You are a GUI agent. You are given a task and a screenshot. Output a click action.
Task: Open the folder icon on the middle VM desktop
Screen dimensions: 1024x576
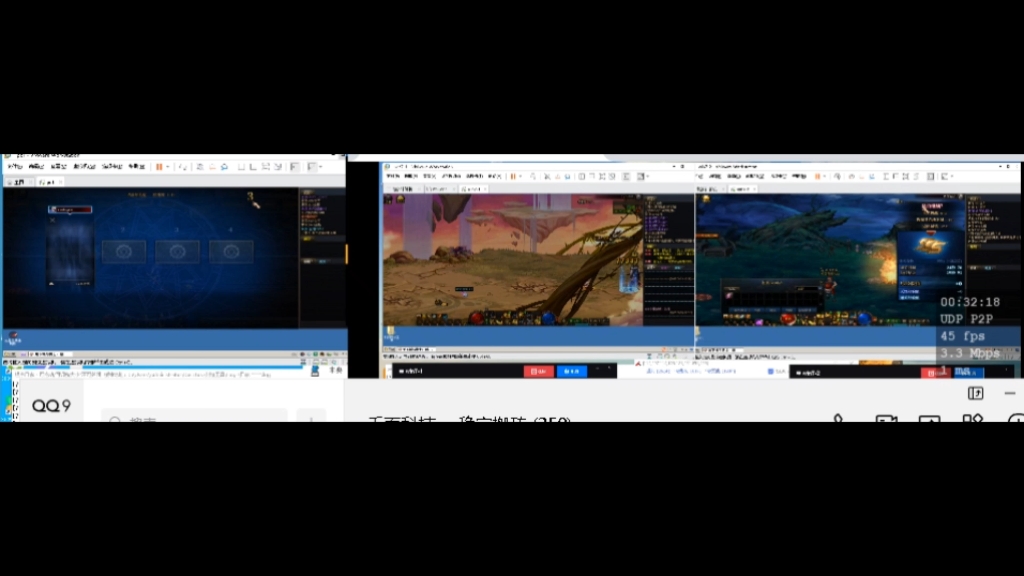[391, 334]
